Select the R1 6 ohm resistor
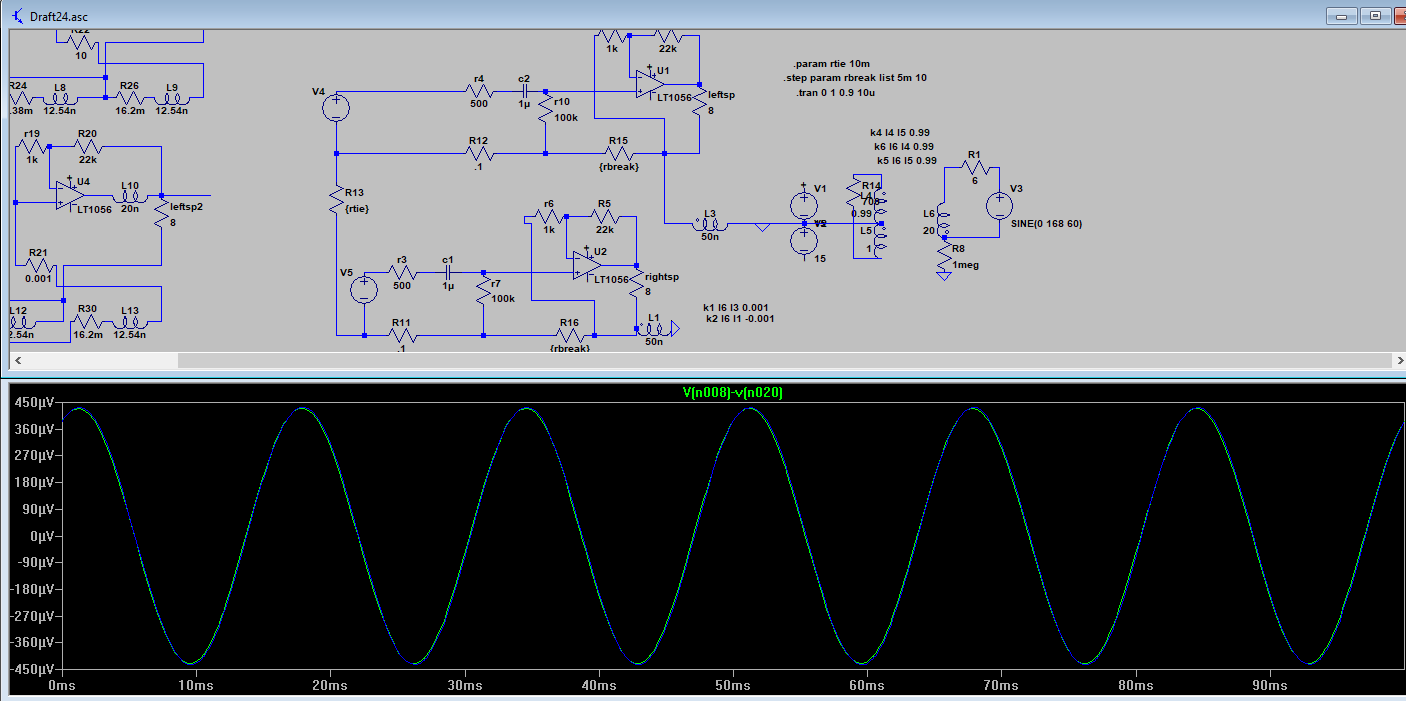The height and width of the screenshot is (701, 1406). [974, 168]
